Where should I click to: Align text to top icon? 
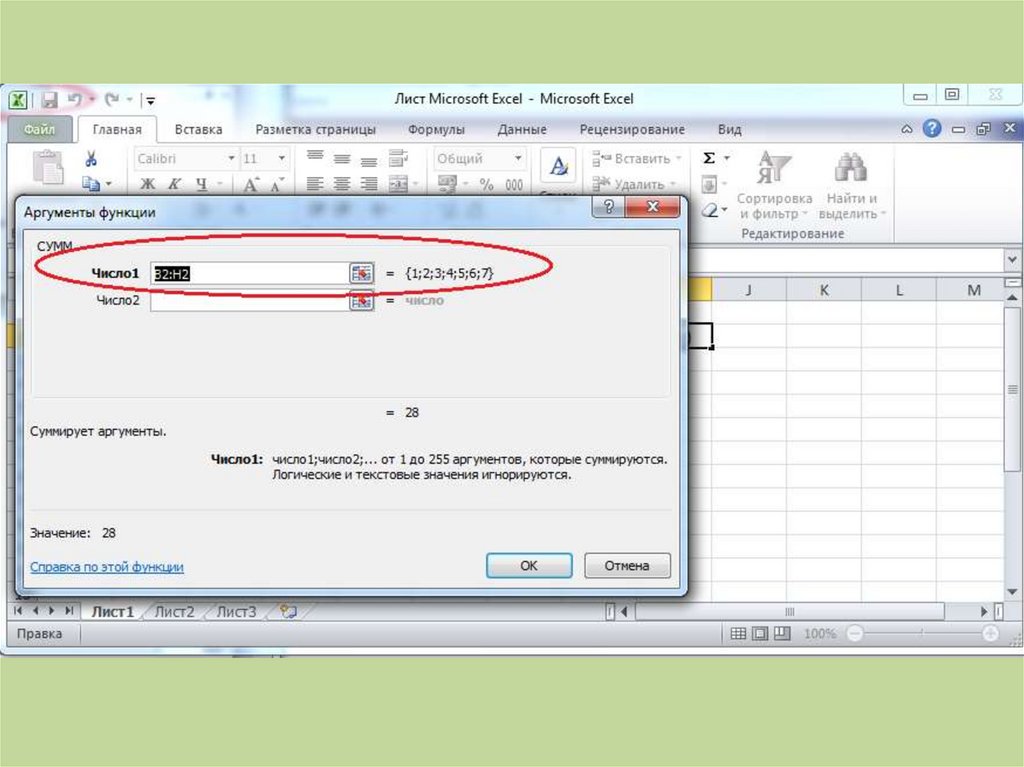click(x=315, y=157)
